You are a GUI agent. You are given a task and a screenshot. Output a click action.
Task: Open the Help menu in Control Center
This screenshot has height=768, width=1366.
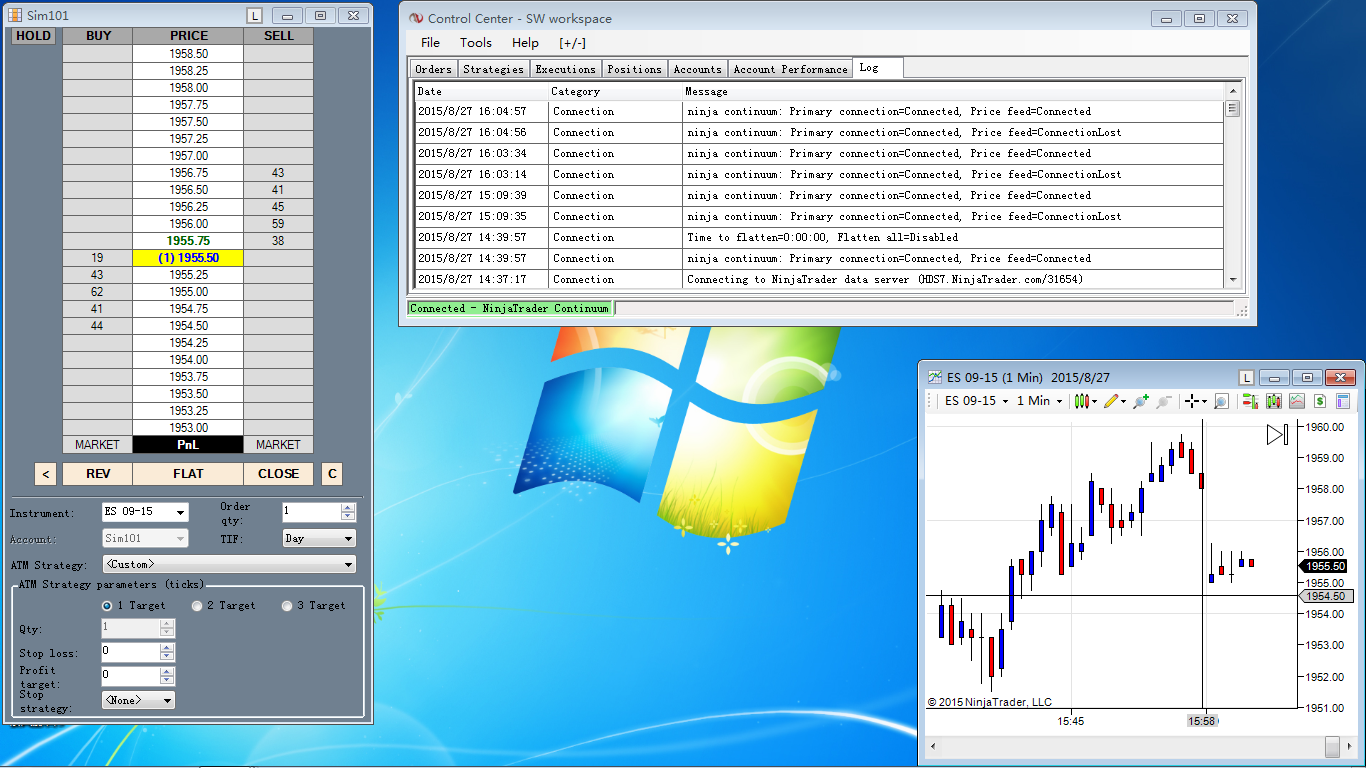tap(525, 43)
